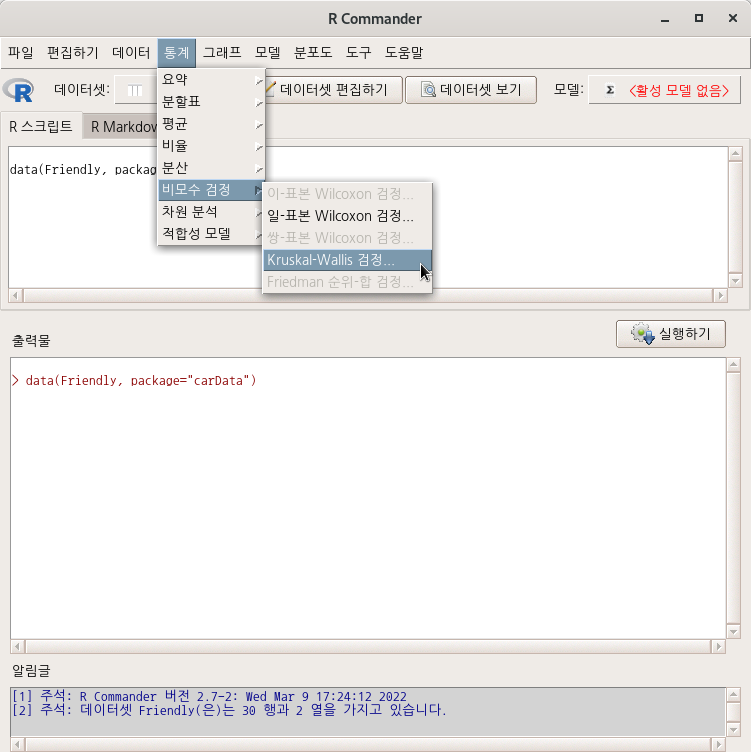Image resolution: width=751 pixels, height=752 pixels.
Task: Minimize the R Commander window
Action: (x=665, y=19)
